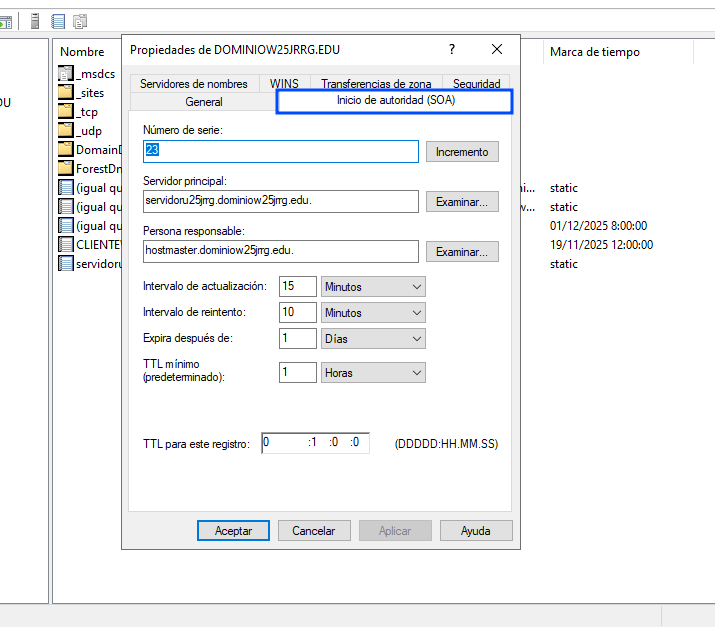Select the ForestDn folder icon
The width and height of the screenshot is (715, 627).
[66, 168]
